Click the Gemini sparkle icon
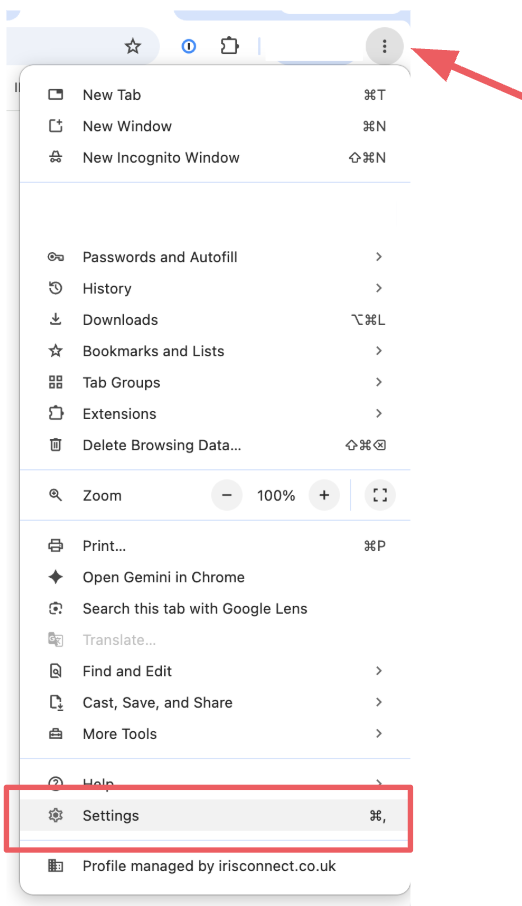 (55, 577)
